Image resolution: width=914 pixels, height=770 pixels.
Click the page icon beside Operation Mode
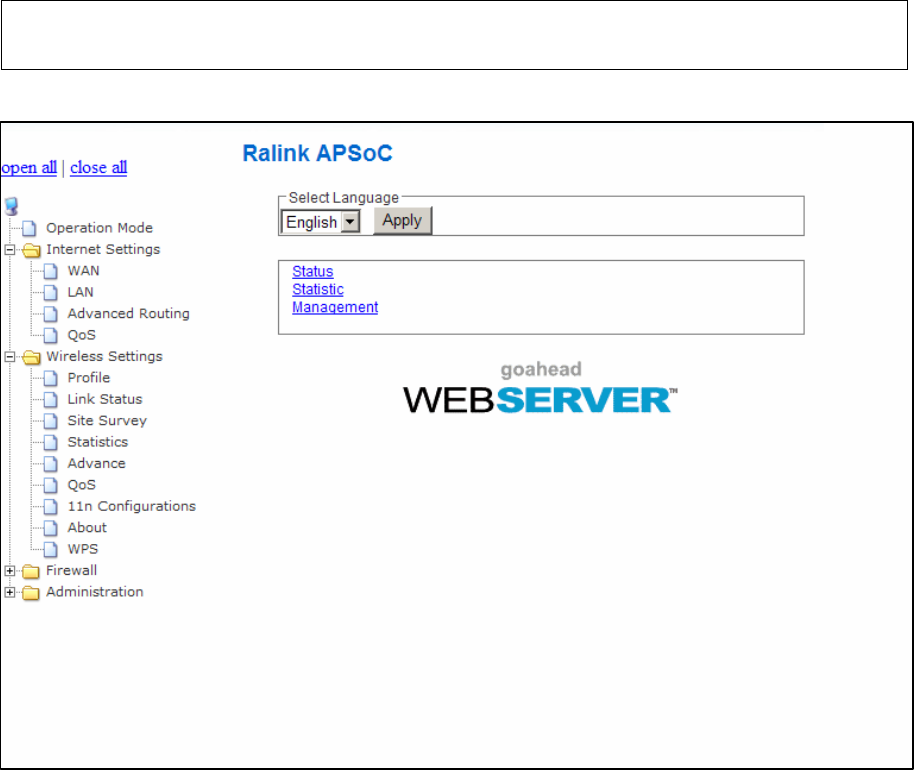29,228
